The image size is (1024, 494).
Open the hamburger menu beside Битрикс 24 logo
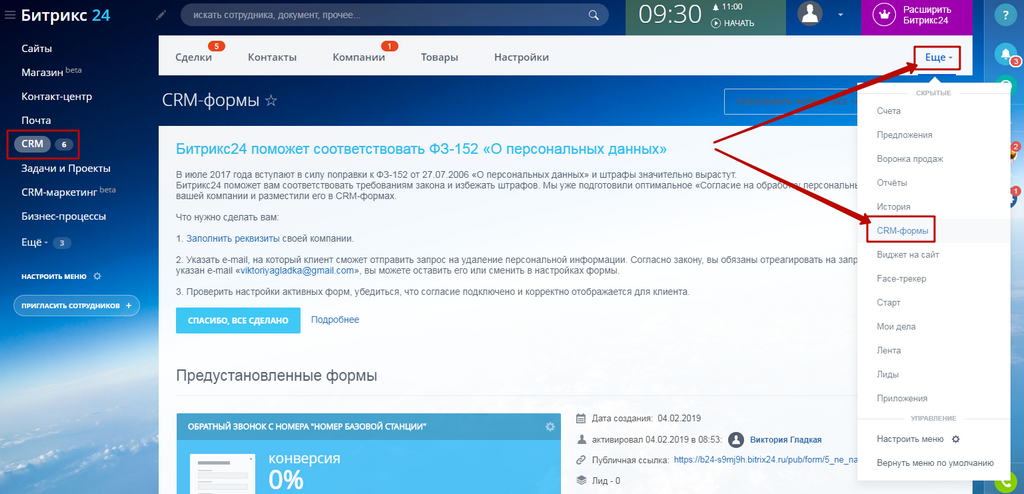click(10, 16)
